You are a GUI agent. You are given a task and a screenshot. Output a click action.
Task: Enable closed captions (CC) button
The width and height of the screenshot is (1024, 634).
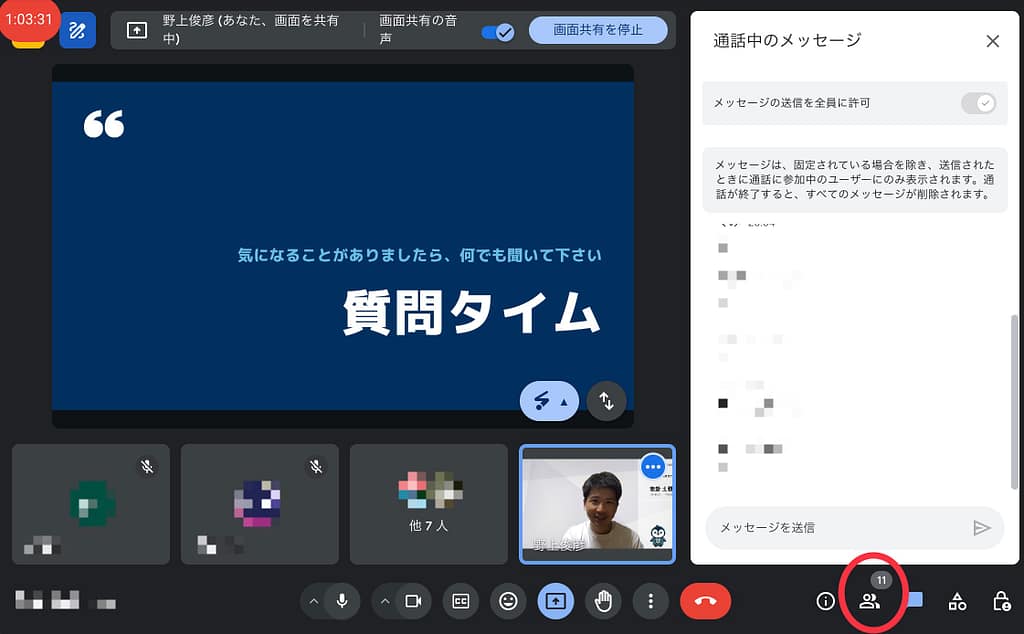pyautogui.click(x=461, y=601)
